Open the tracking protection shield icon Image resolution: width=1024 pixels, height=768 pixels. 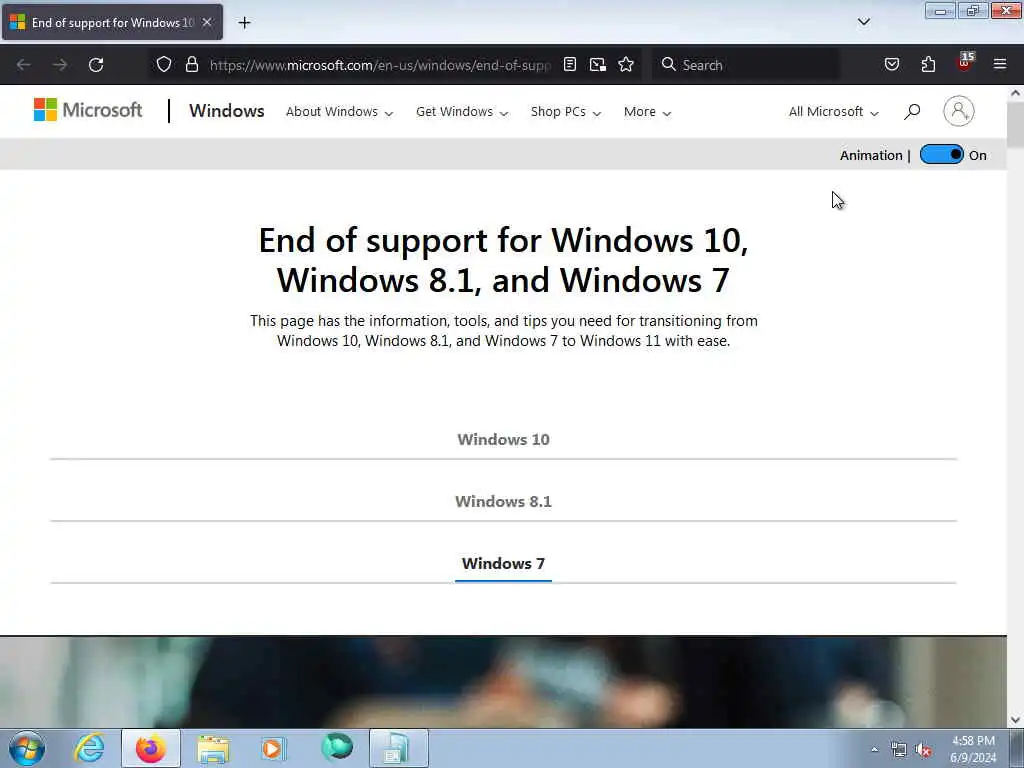(164, 65)
